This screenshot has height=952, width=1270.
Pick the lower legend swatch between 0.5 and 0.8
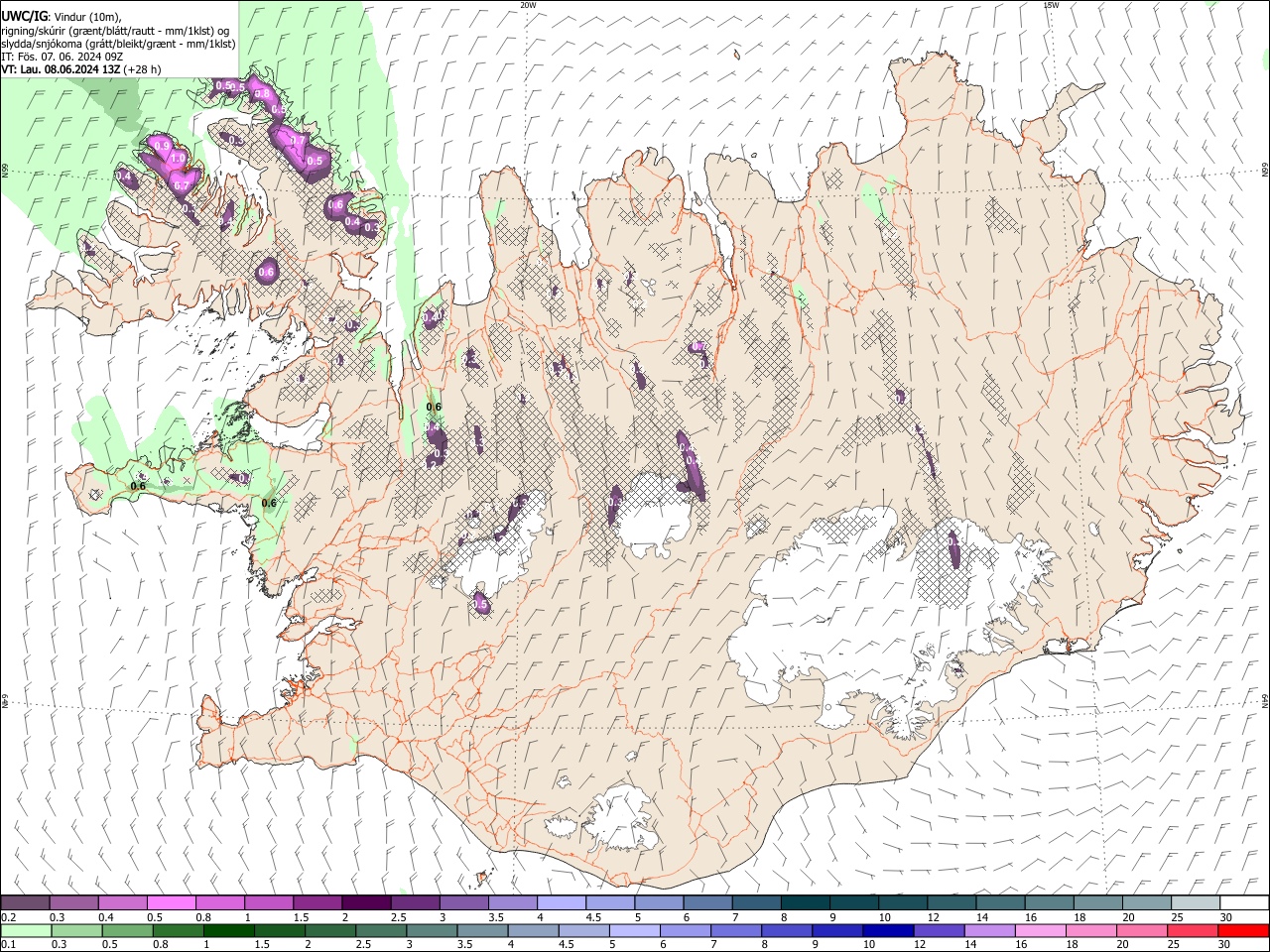click(129, 930)
